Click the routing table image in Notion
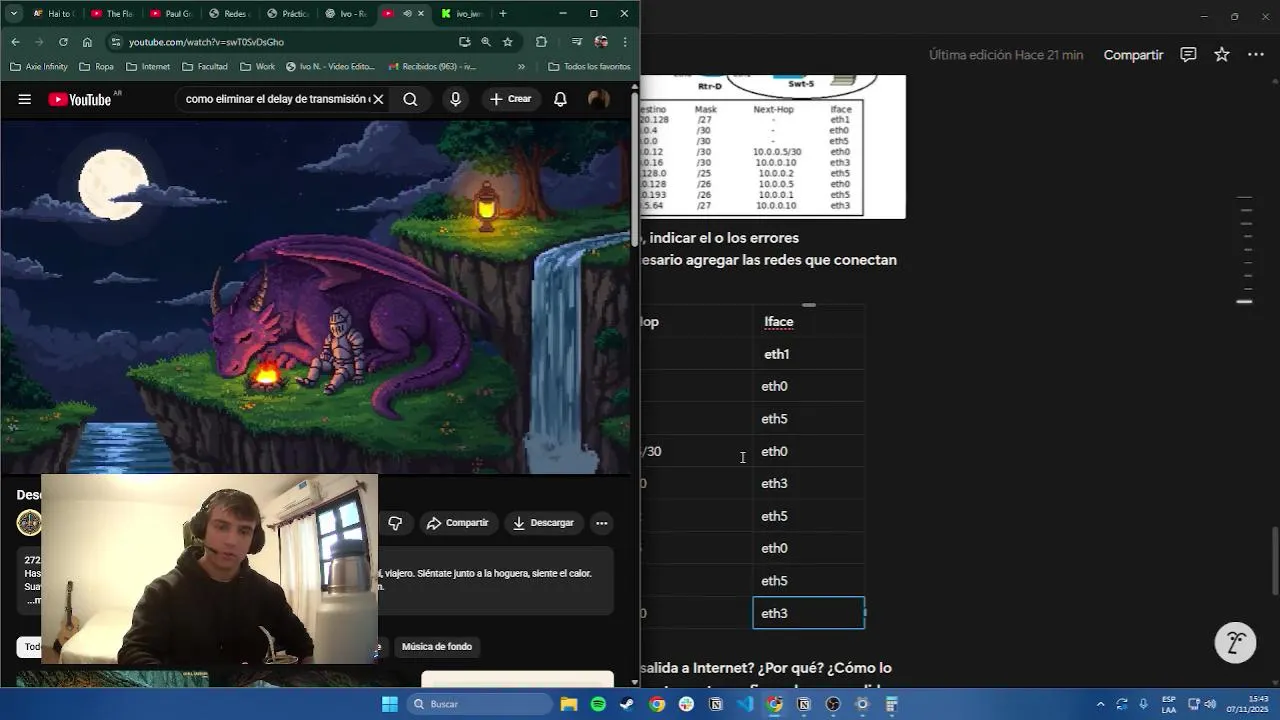 [773, 146]
